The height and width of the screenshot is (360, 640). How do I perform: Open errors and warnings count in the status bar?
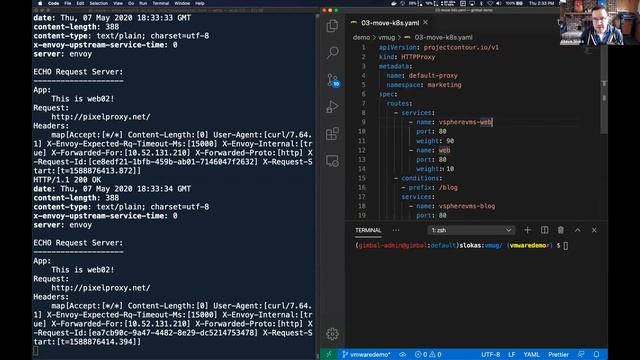(428, 354)
